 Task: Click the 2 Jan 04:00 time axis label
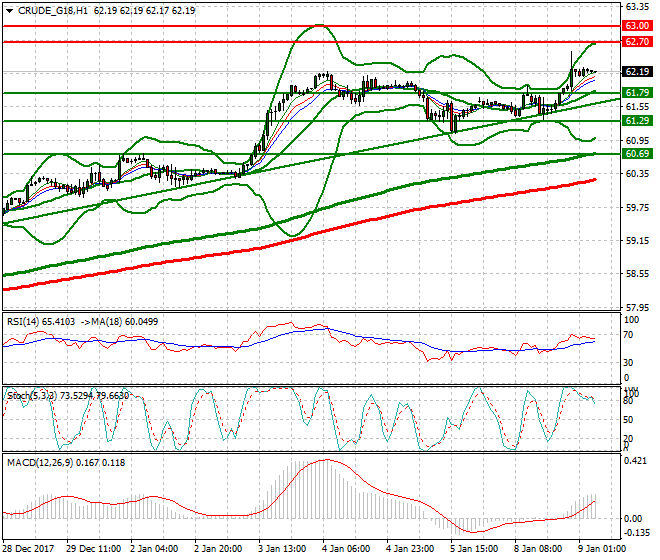click(154, 549)
